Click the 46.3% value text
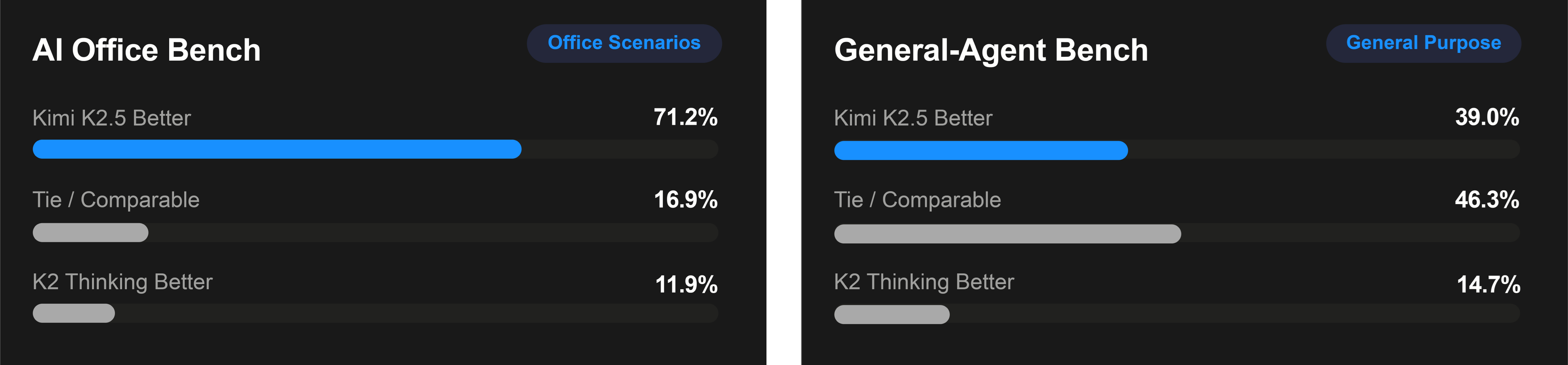Screen dimensions: 1568x365 (x=1487, y=200)
